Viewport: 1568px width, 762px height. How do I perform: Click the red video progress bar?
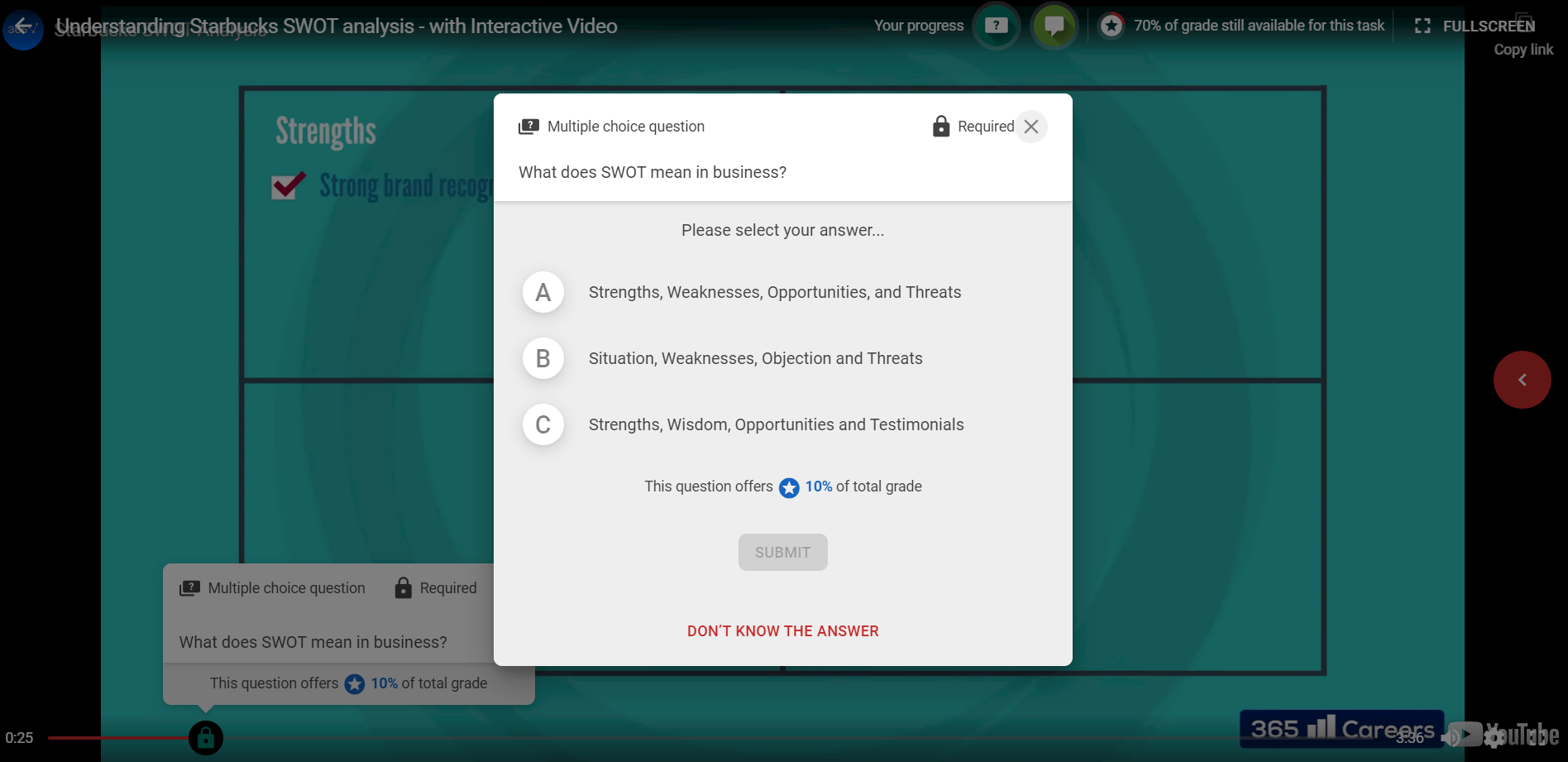click(117, 737)
